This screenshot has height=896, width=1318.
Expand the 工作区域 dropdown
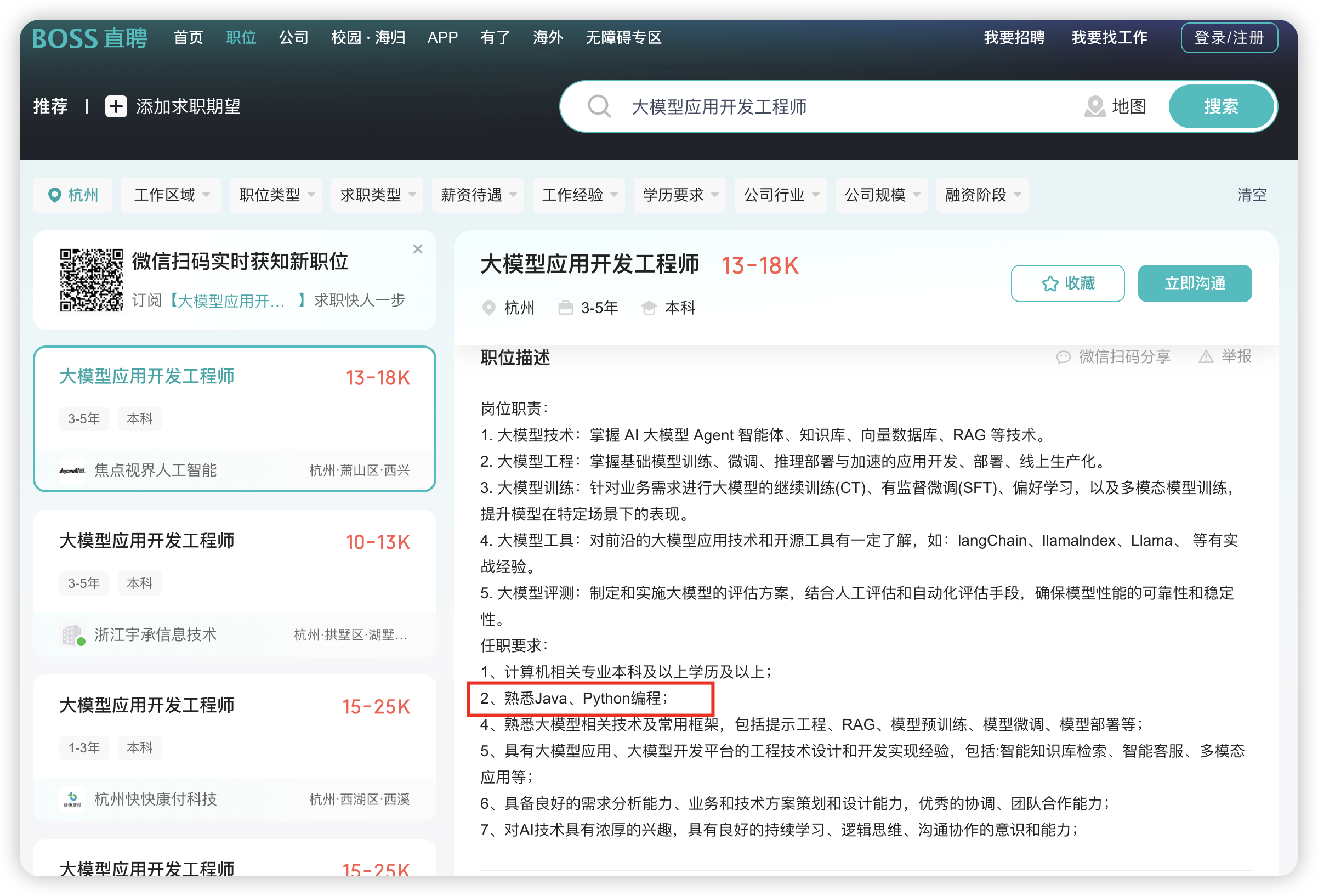tap(171, 195)
